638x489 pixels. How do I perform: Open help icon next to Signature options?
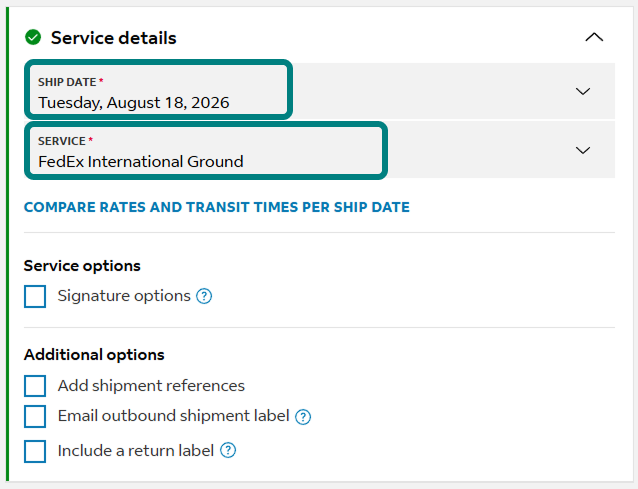pyautogui.click(x=204, y=296)
